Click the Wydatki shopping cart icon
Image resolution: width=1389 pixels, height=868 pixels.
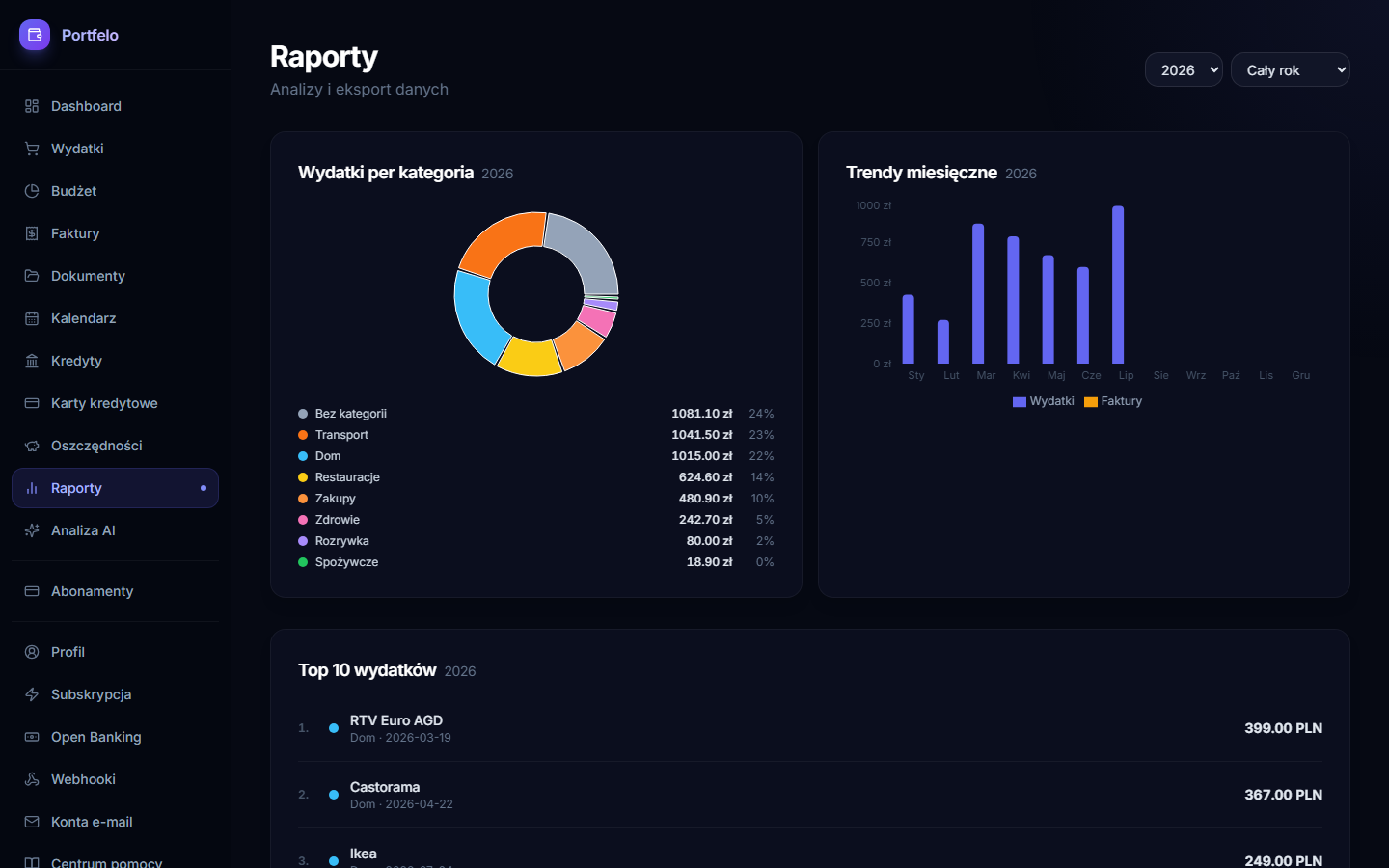point(32,149)
